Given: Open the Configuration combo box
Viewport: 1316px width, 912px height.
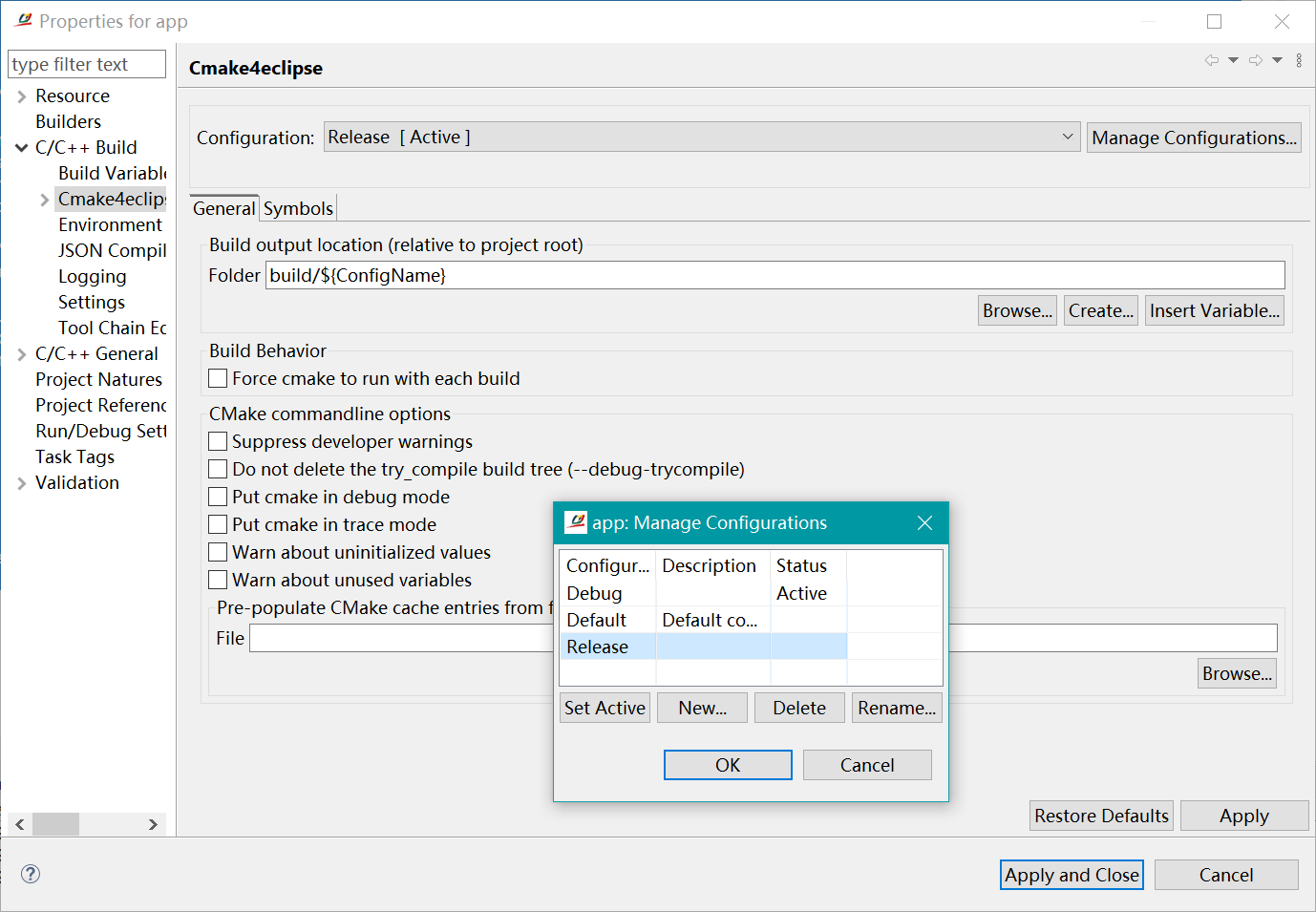Looking at the screenshot, I should [702, 137].
